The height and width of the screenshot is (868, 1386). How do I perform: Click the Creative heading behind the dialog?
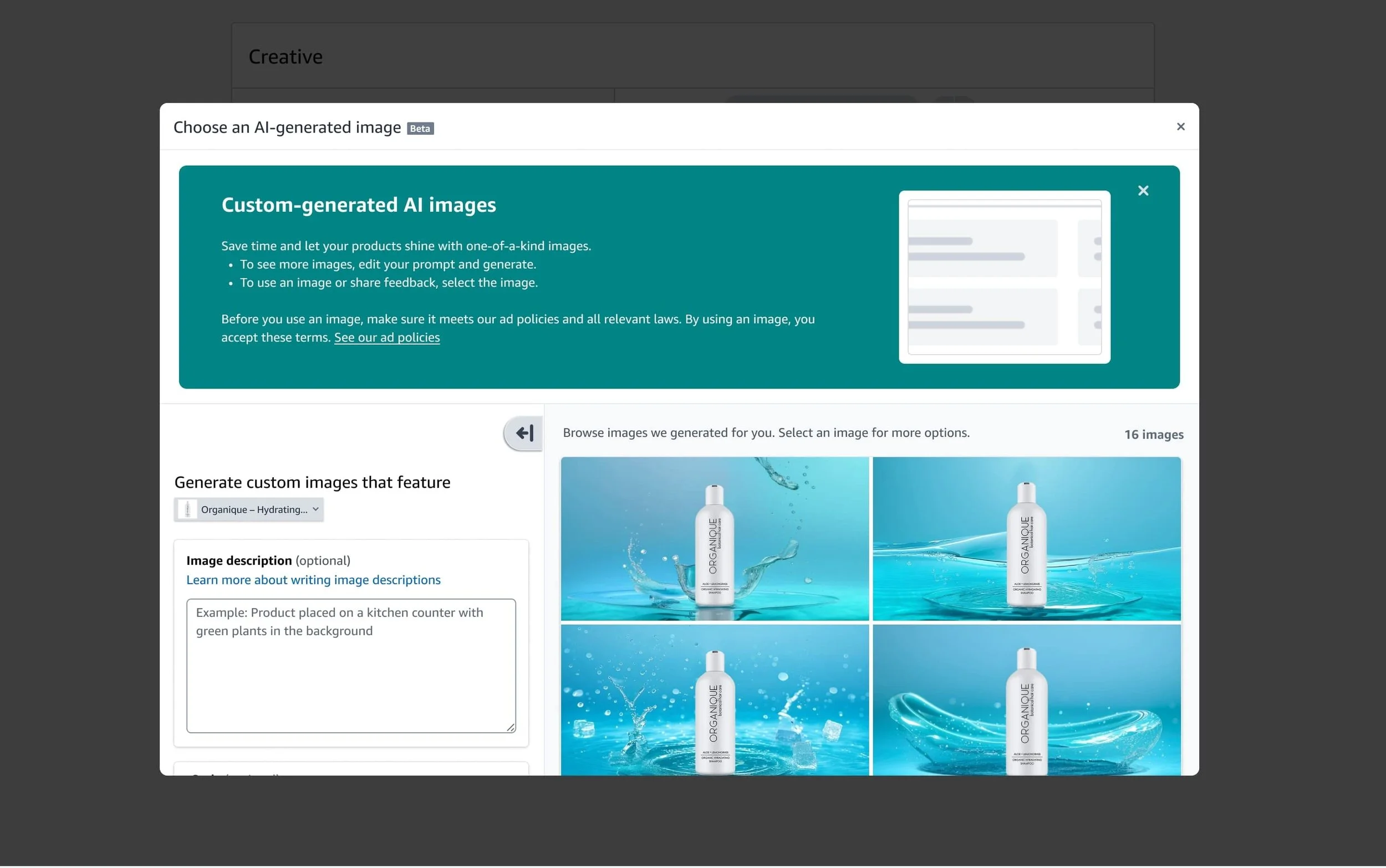[x=286, y=57]
